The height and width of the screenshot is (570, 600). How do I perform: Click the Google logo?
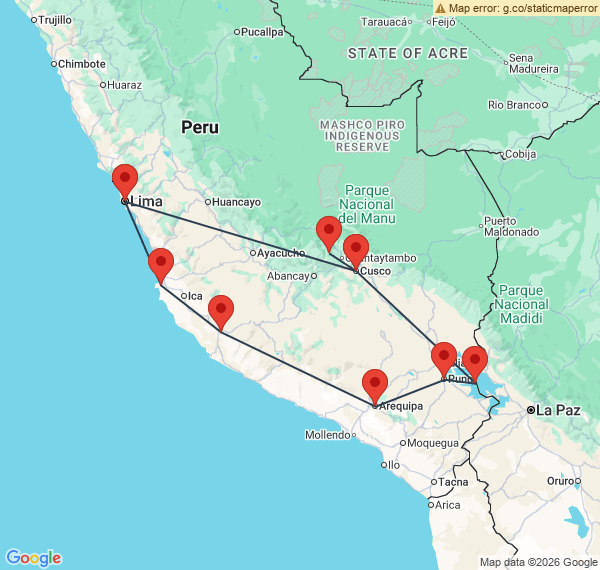(x=33, y=558)
